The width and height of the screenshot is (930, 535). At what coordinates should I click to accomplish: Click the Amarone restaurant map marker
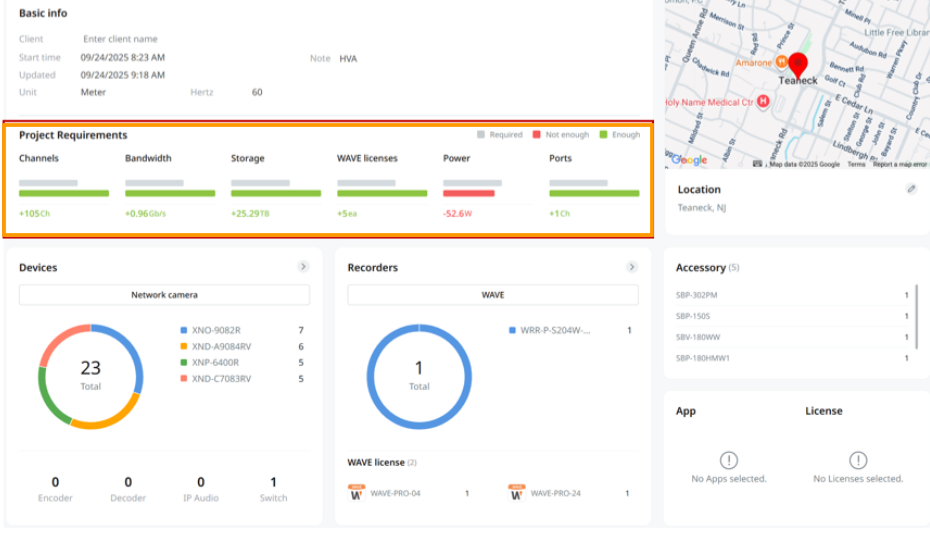point(782,61)
